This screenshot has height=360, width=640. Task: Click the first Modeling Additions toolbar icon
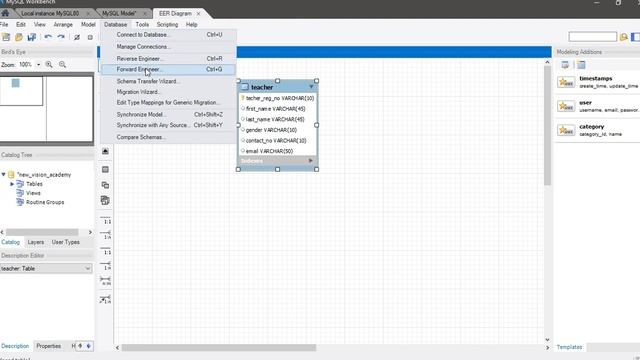click(x=565, y=64)
